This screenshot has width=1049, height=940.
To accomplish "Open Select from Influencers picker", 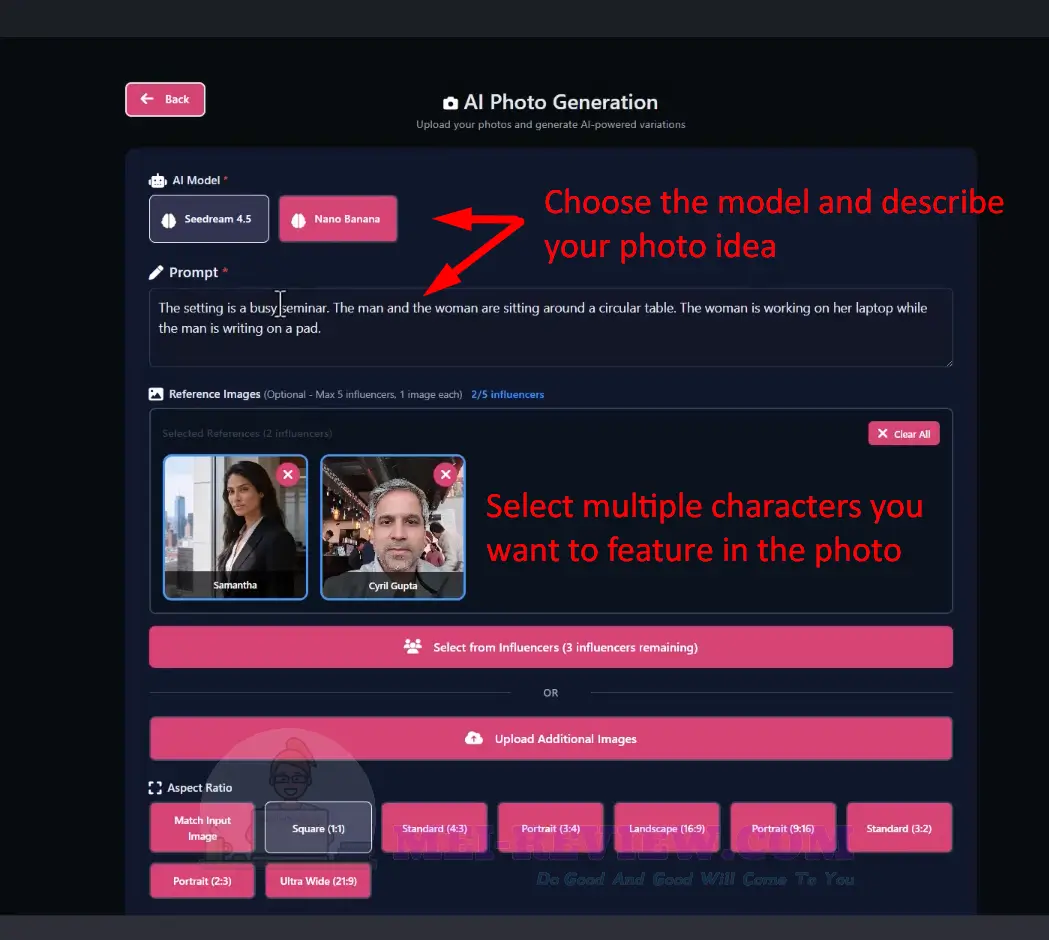I will tap(551, 647).
